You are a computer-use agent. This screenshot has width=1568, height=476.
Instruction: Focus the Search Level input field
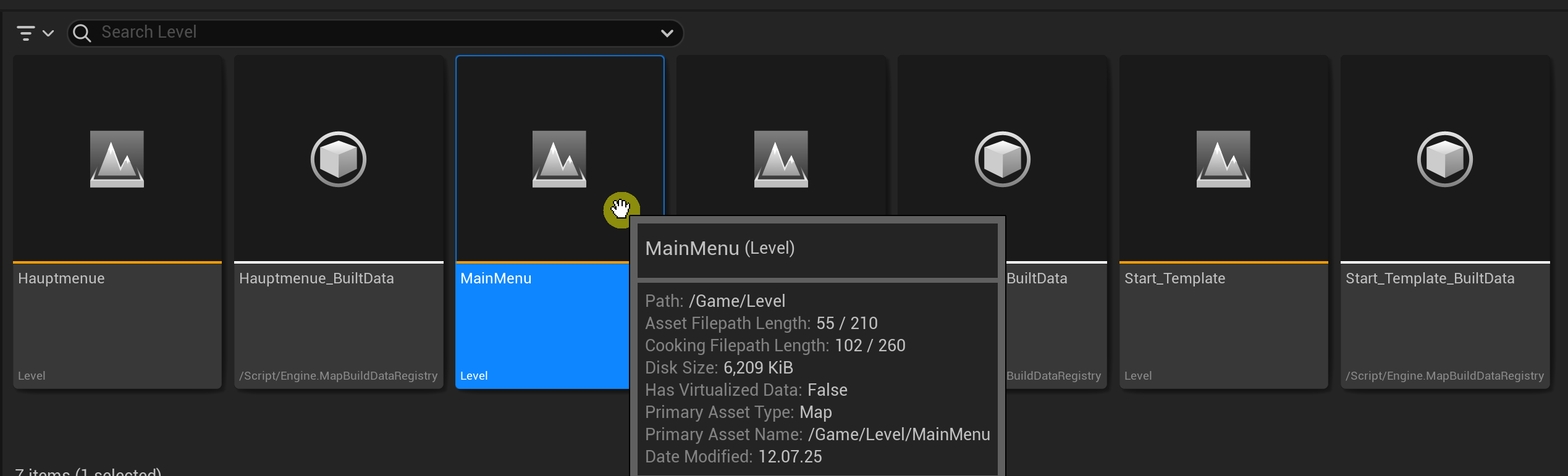click(371, 32)
